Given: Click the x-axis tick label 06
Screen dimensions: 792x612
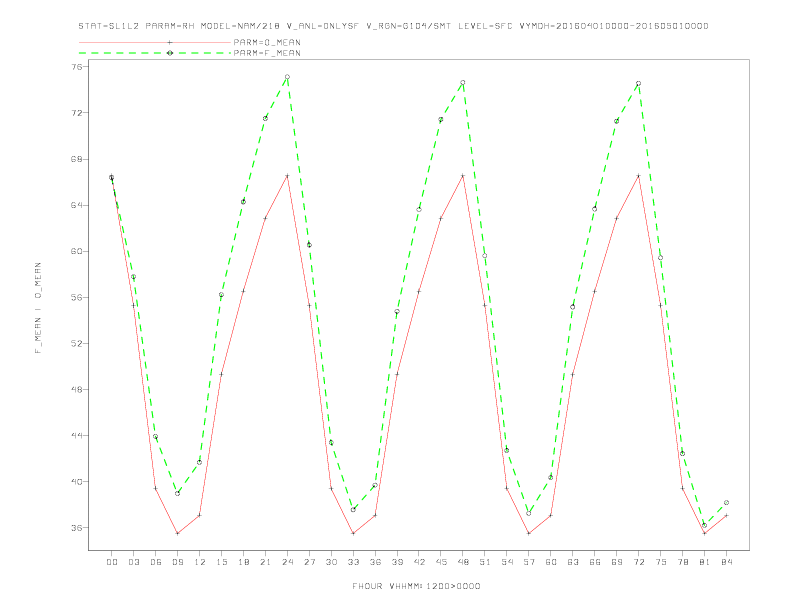Looking at the screenshot, I should tap(156, 562).
